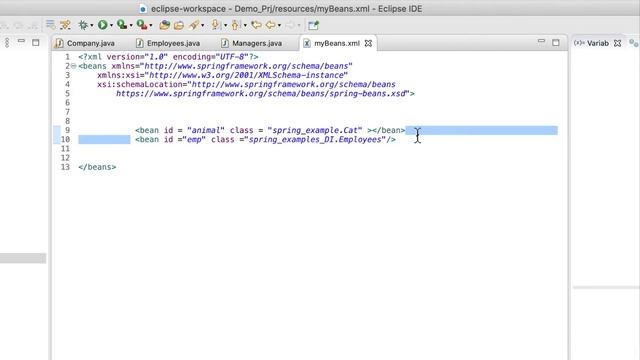Click the xml version declaration on line 1
The width and height of the screenshot is (640, 360).
point(168,57)
